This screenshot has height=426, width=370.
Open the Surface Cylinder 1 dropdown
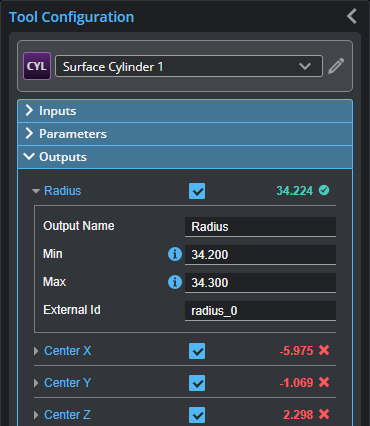pos(189,66)
